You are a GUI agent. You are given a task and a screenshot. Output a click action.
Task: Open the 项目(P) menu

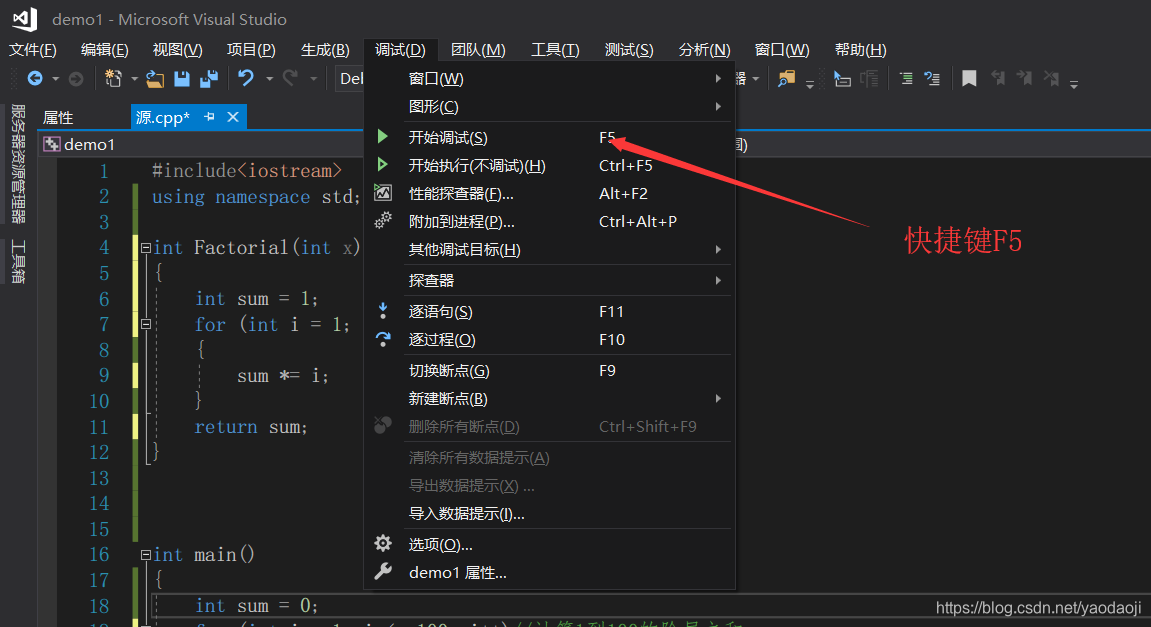251,50
